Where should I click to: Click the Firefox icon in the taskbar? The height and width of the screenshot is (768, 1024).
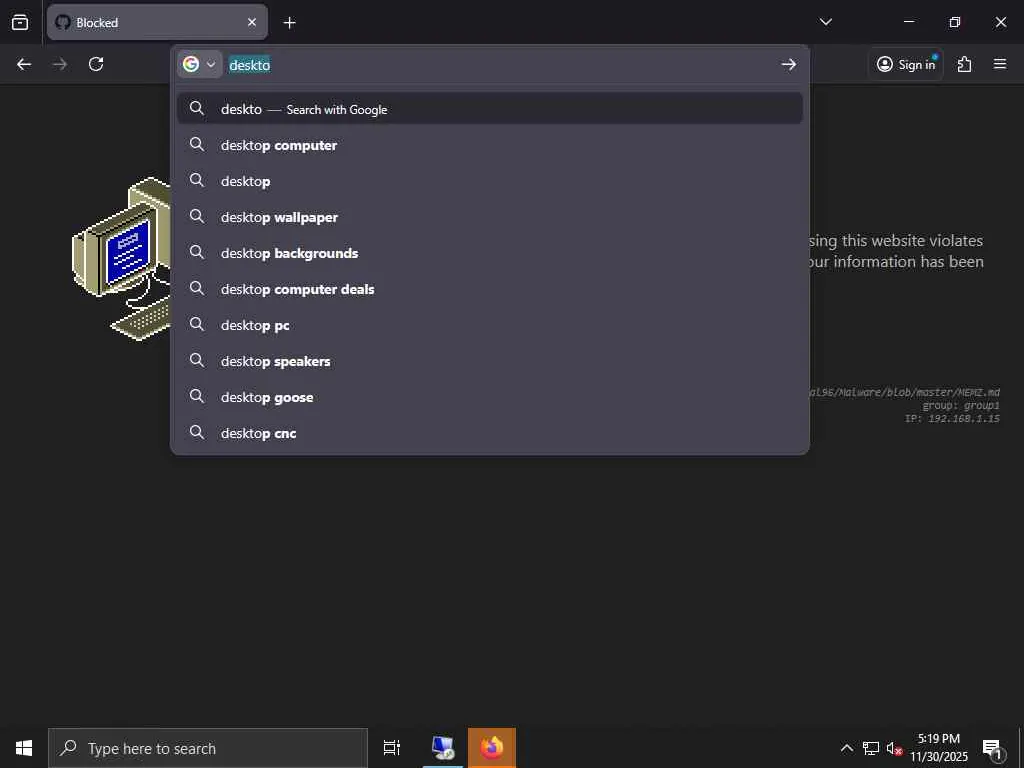(492, 748)
